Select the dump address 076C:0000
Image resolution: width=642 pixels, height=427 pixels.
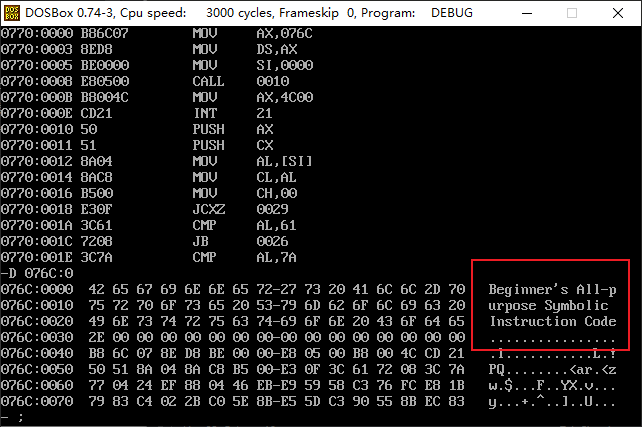[x=37, y=289]
